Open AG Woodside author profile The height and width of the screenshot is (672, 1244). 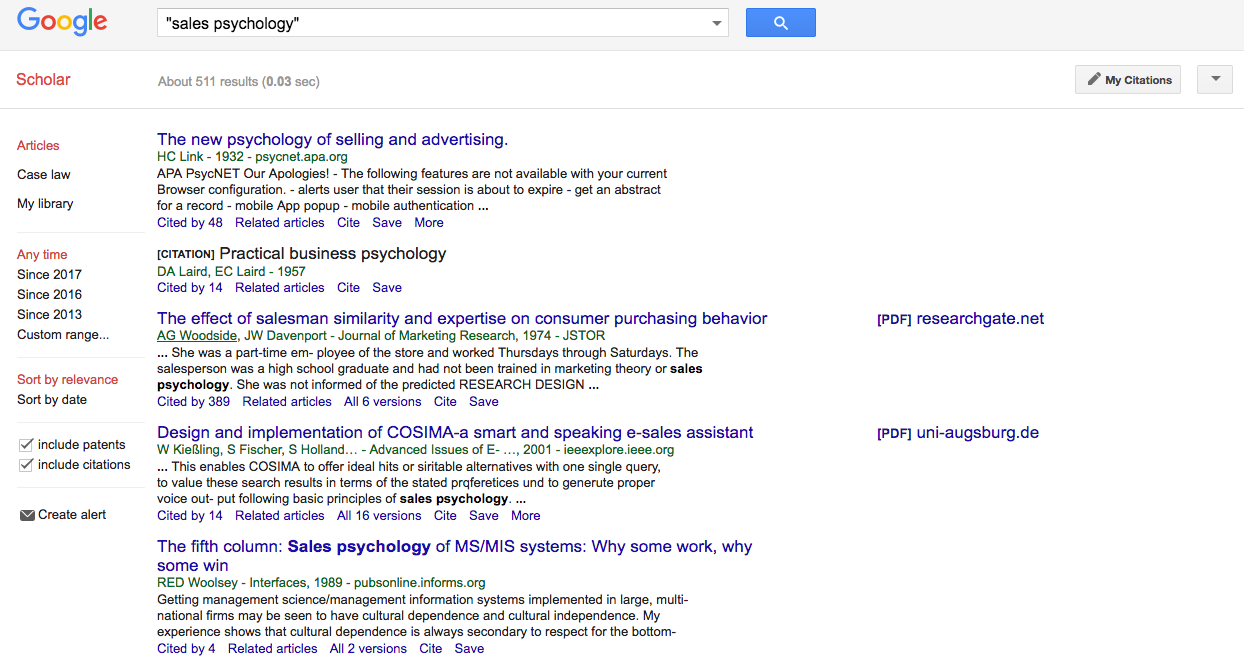[197, 336]
